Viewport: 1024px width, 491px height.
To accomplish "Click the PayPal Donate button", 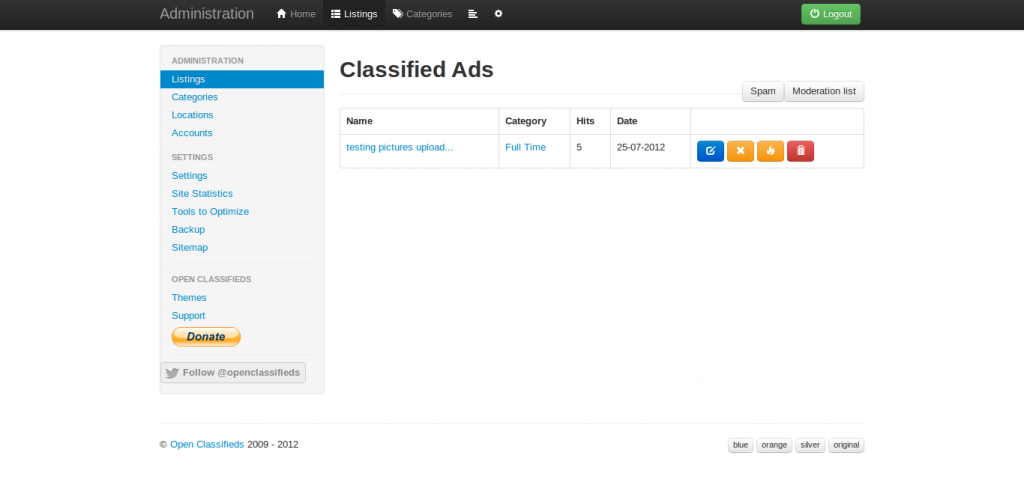I will (x=206, y=337).
